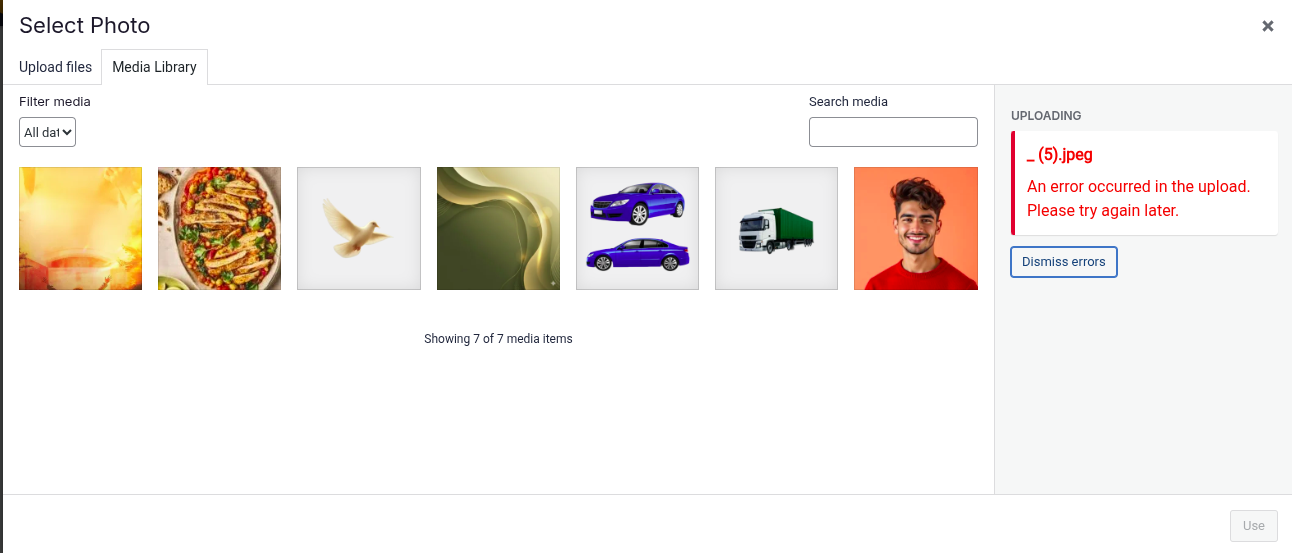Select the green and gold wave image

point(498,228)
